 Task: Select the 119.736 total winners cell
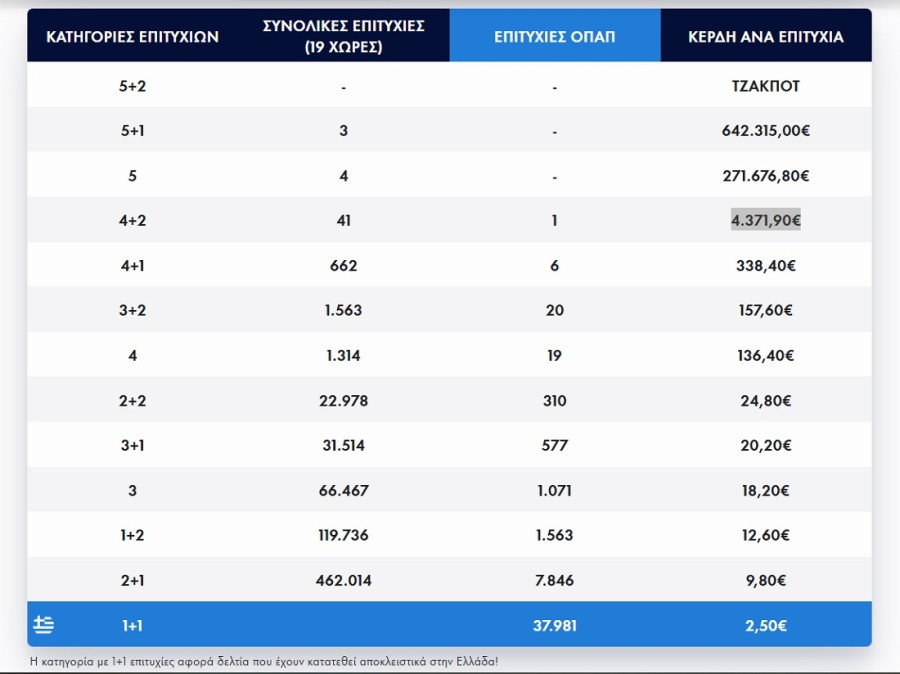tap(343, 535)
